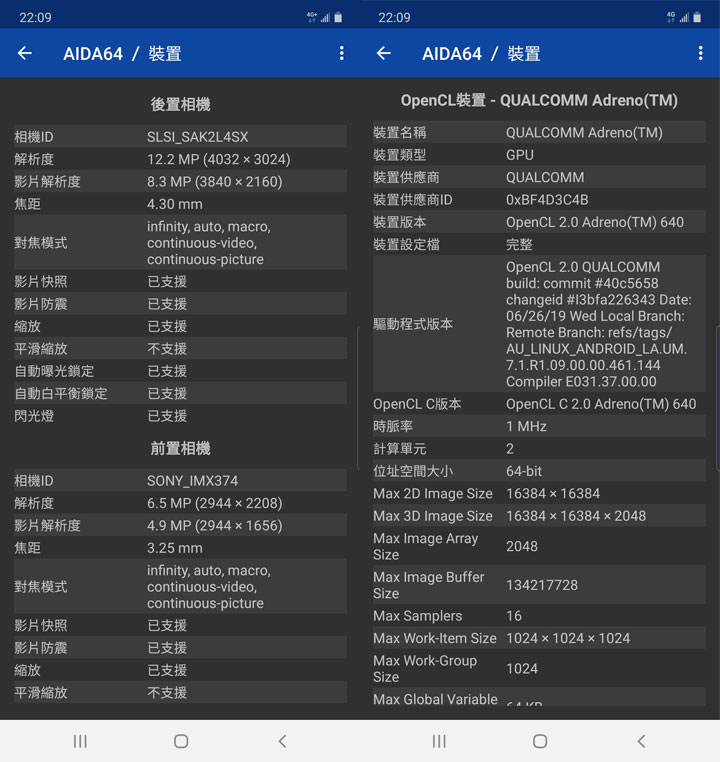
Task: Tap the 驅動程式版本 label
Action: (x=413, y=324)
